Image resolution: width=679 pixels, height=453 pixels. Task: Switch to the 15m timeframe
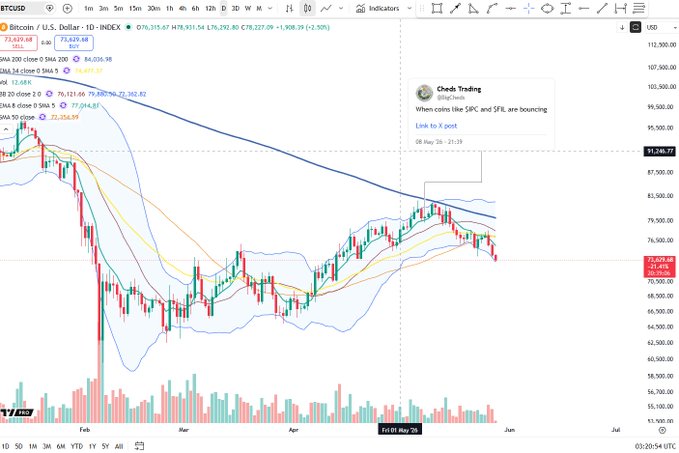[135, 8]
